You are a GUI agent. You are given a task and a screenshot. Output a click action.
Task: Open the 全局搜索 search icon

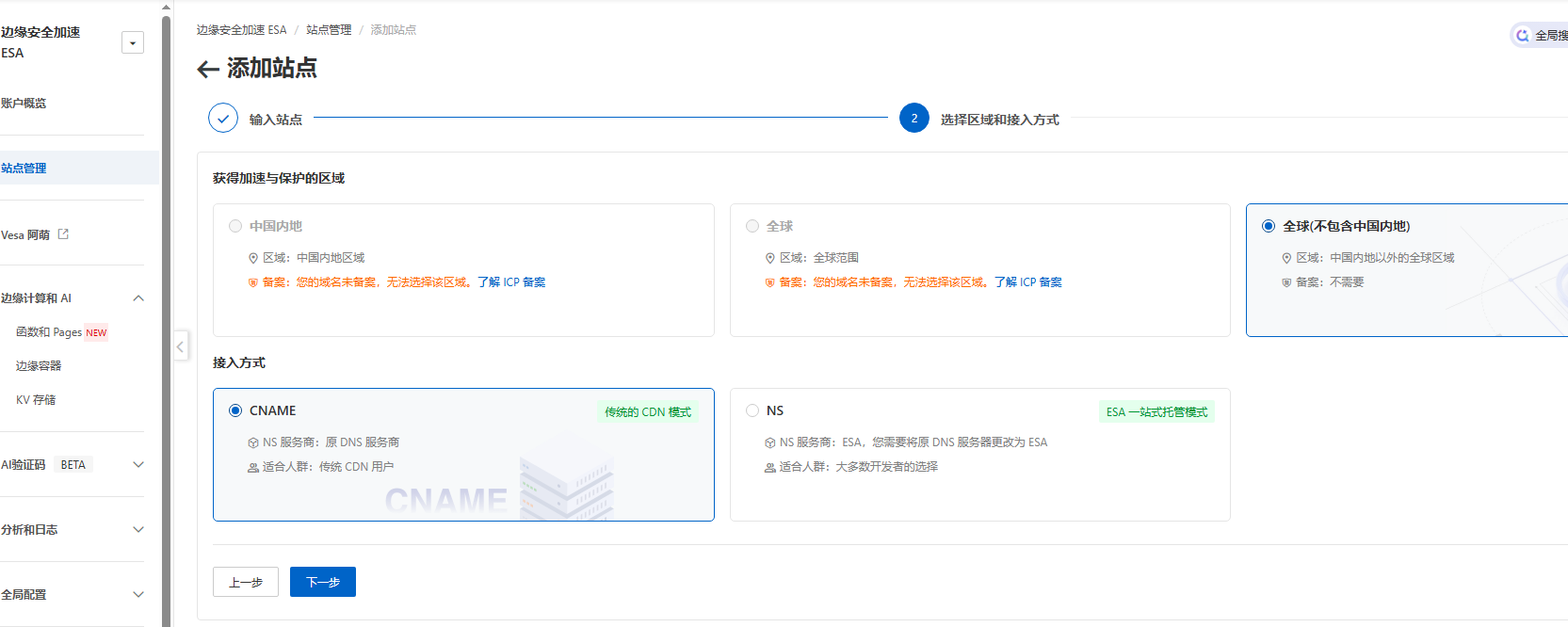1522,36
